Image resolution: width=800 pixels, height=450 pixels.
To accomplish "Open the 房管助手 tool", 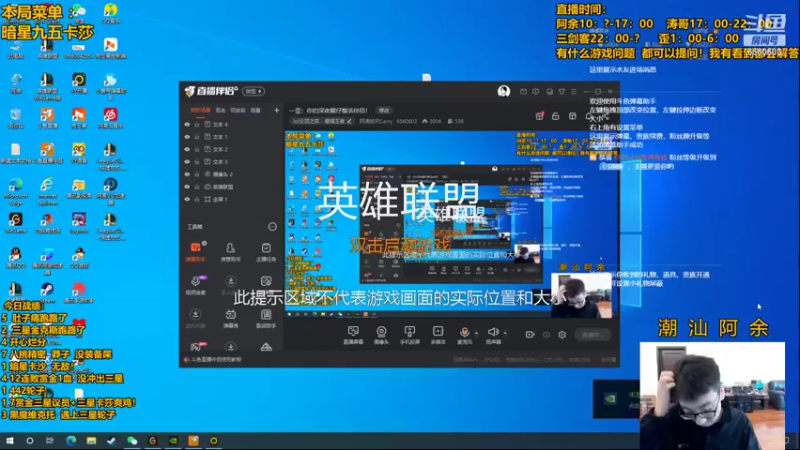I will point(231,252).
